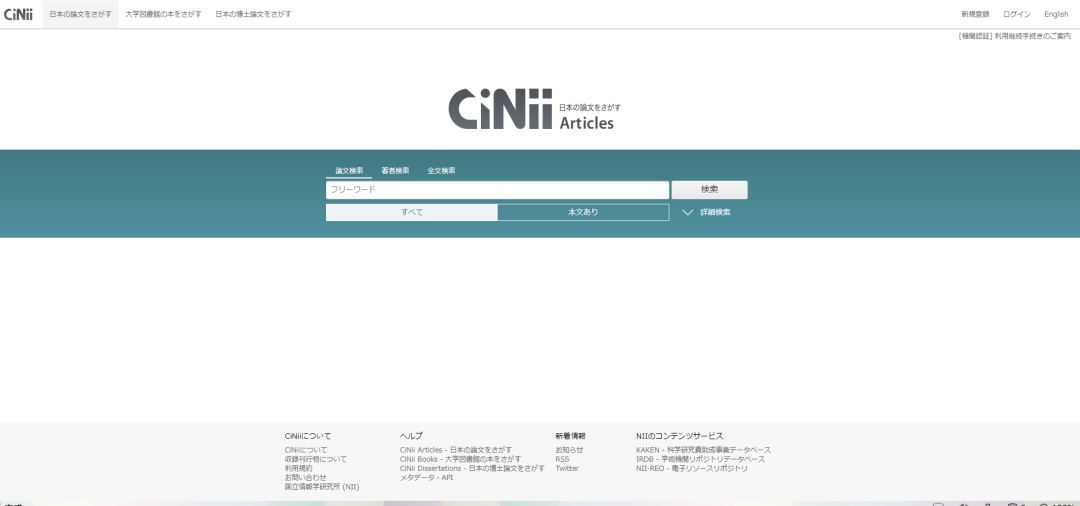Open the CiNiiについて footer link
The width and height of the screenshot is (1080, 506).
coord(306,450)
